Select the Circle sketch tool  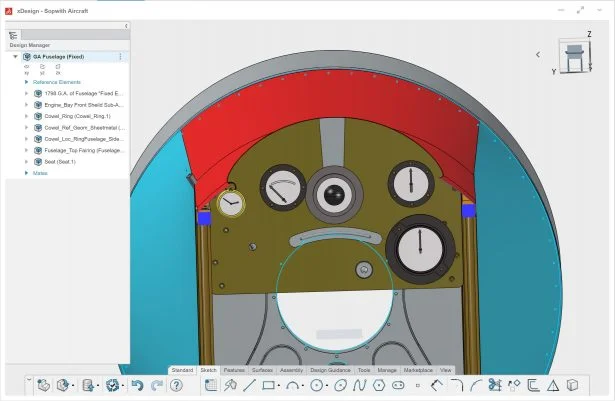(x=317, y=385)
